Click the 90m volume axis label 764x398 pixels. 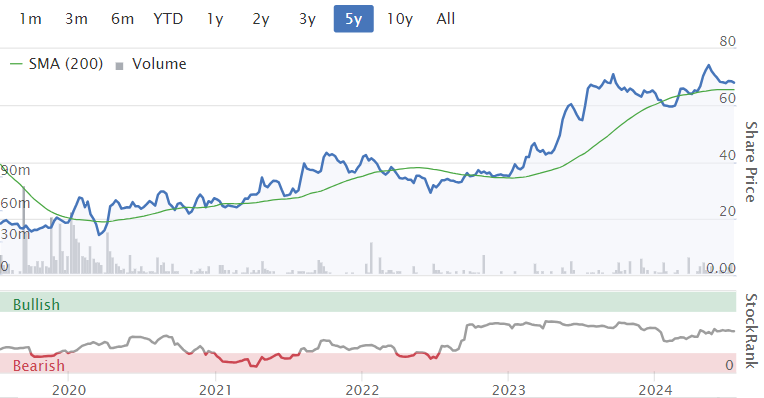pos(15,170)
